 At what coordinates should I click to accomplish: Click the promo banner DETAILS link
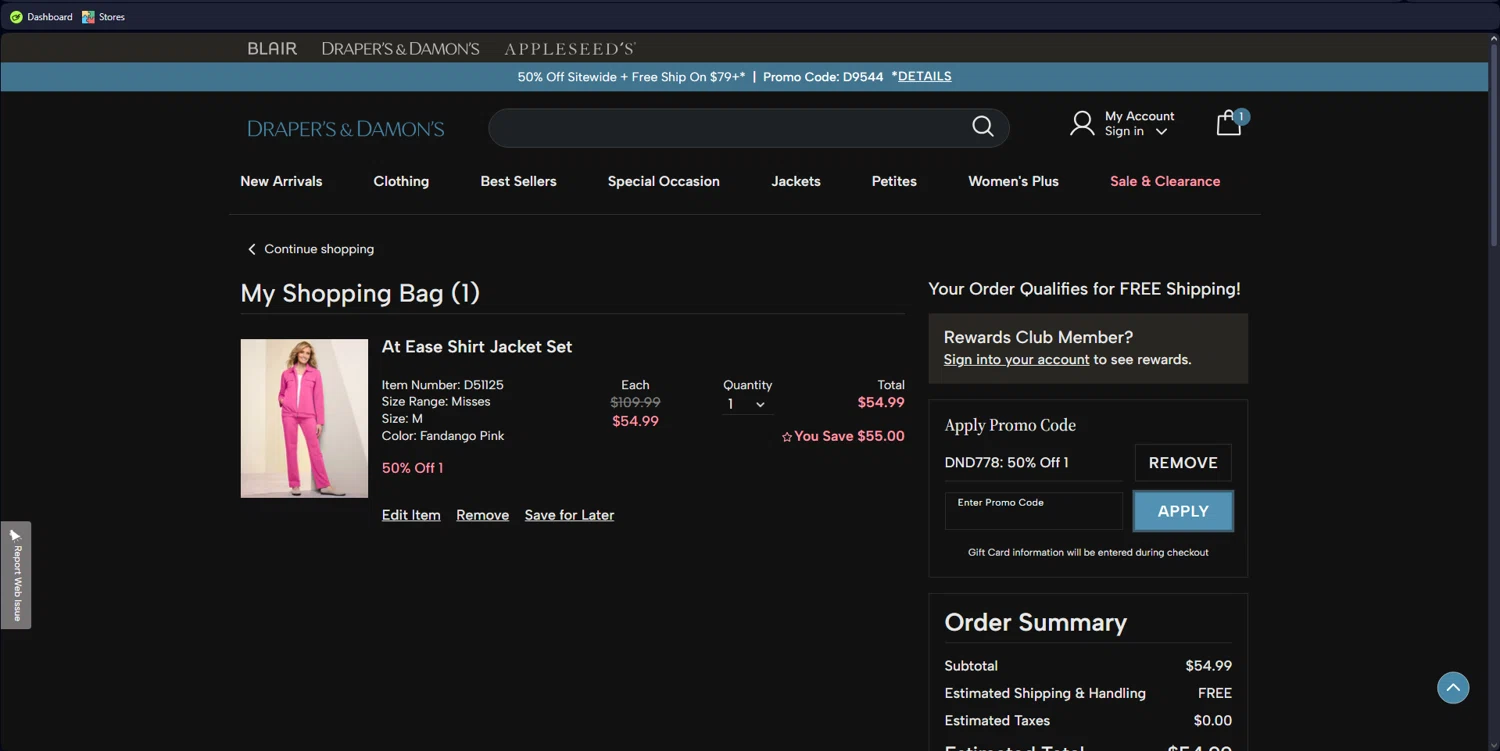point(924,76)
